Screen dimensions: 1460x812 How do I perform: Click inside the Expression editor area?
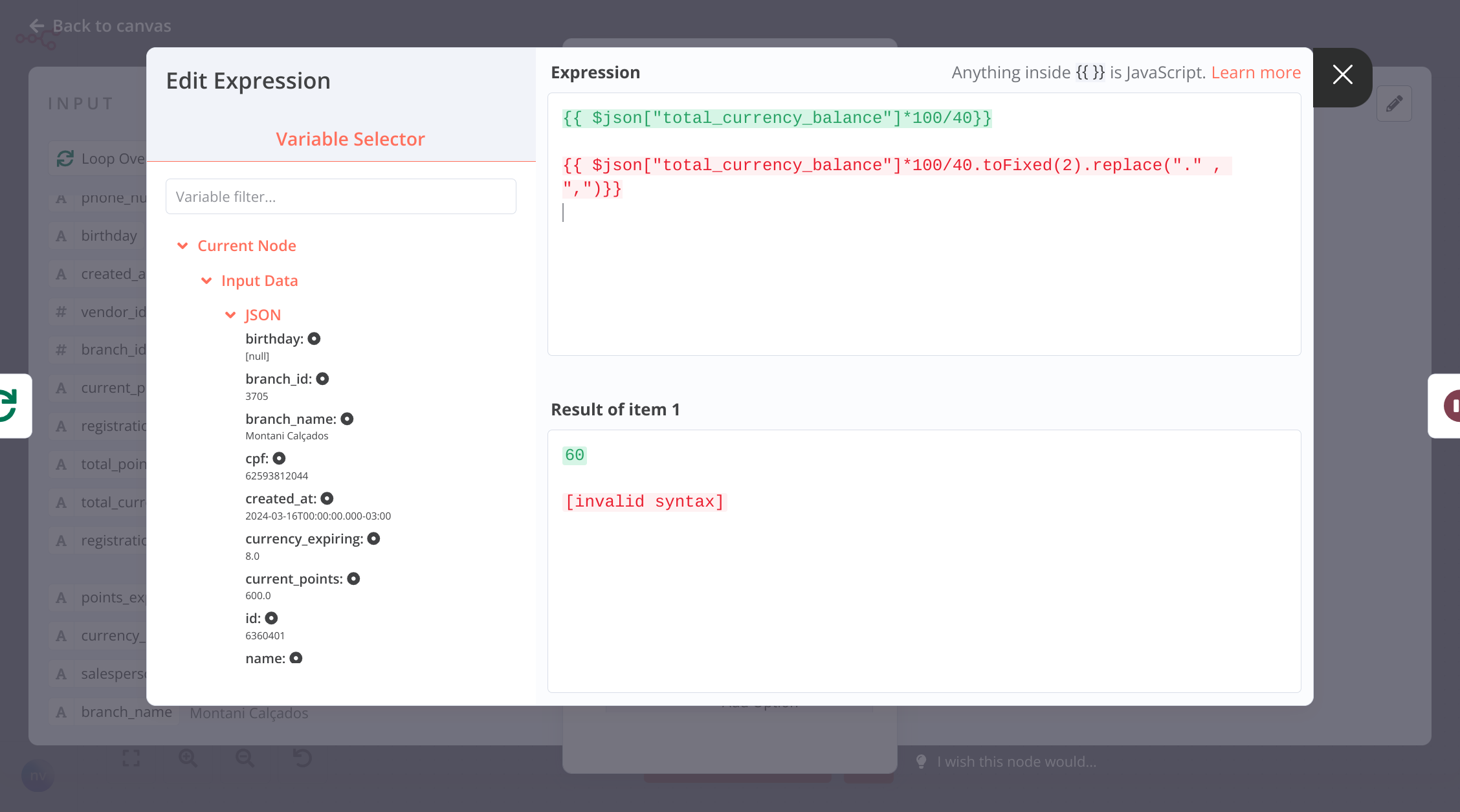pyautogui.click(x=923, y=278)
